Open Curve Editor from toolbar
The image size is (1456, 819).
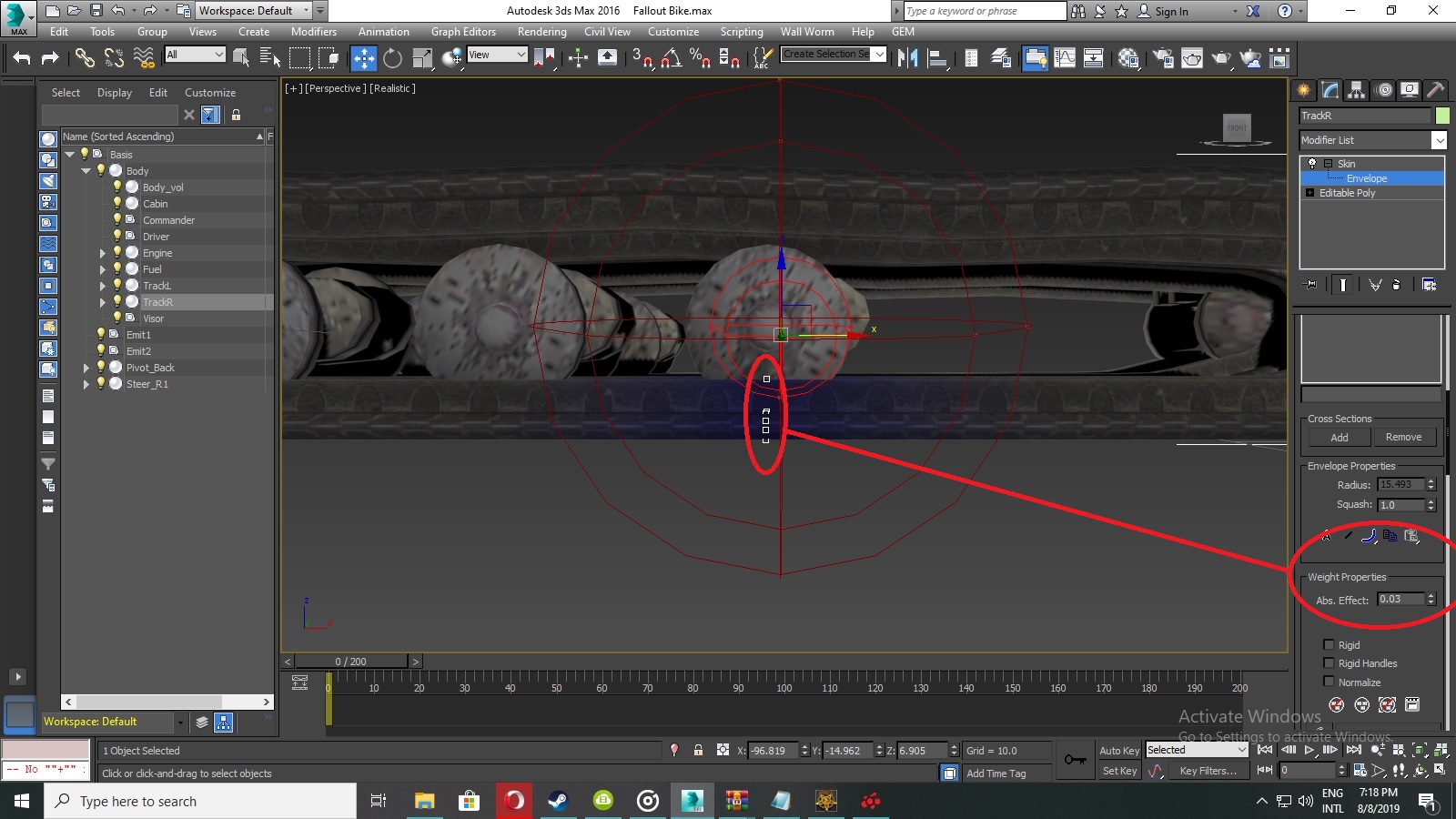[x=1064, y=58]
